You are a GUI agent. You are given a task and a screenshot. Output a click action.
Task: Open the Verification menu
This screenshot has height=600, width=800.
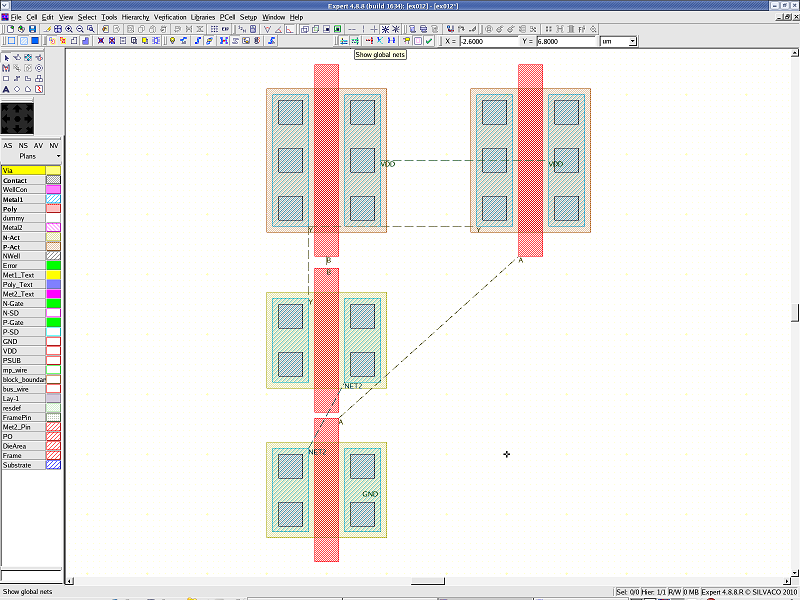(x=170, y=17)
